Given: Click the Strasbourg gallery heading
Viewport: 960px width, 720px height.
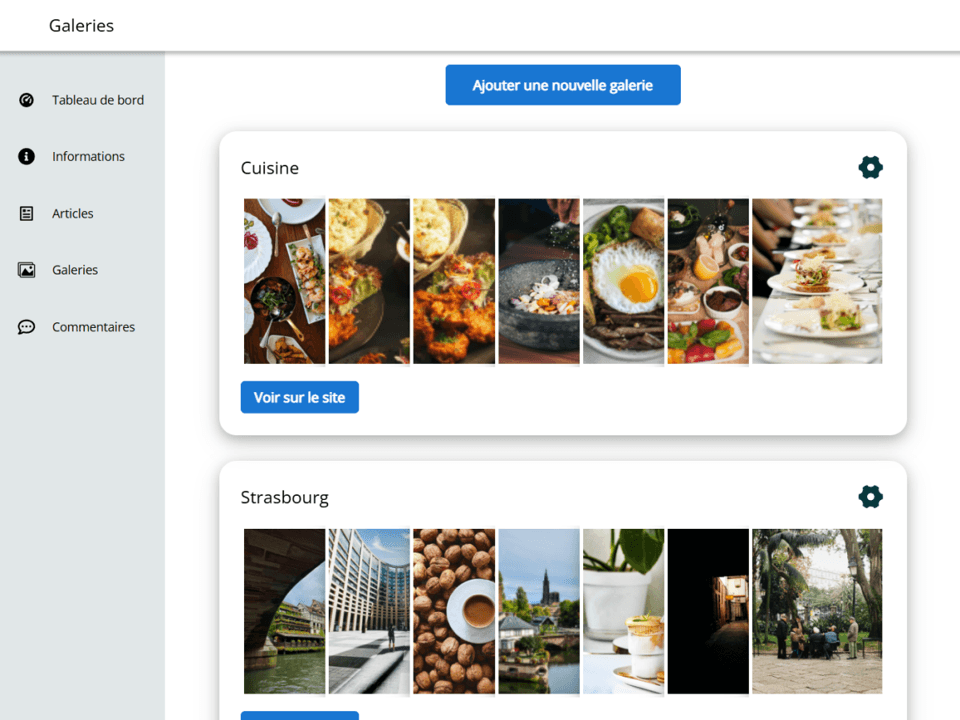Looking at the screenshot, I should (285, 497).
